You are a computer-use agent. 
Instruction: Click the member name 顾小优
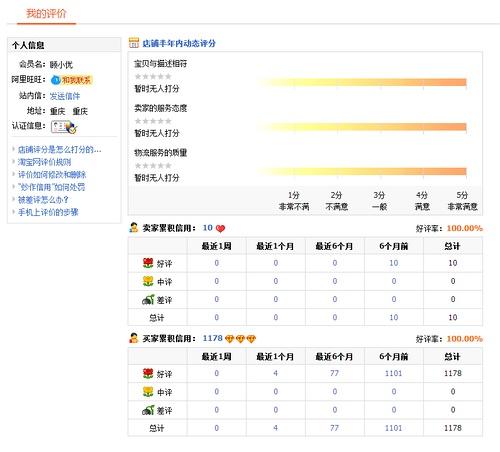click(61, 65)
